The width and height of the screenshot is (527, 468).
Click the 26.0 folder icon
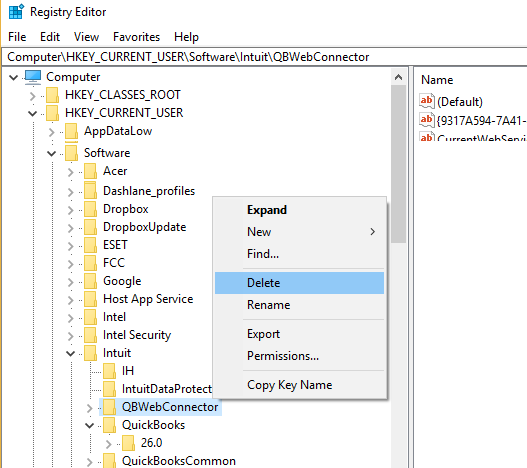(128, 443)
